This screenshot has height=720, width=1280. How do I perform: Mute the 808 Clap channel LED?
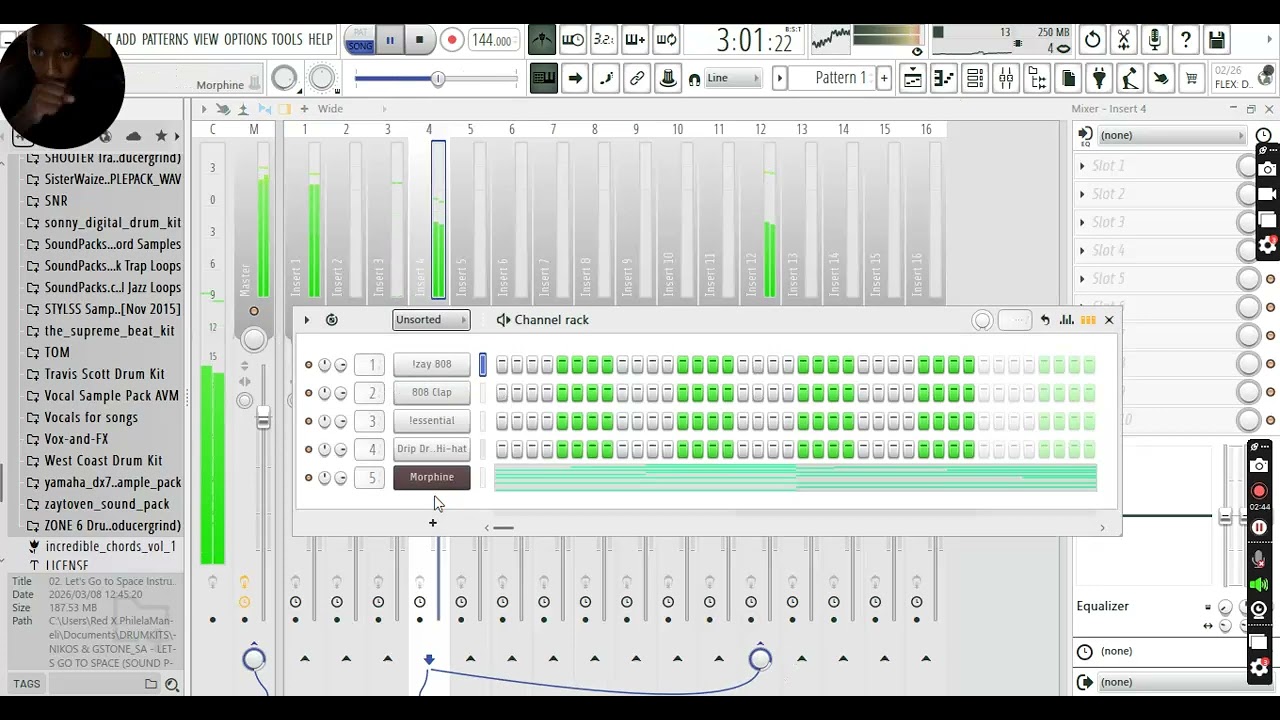pos(308,393)
